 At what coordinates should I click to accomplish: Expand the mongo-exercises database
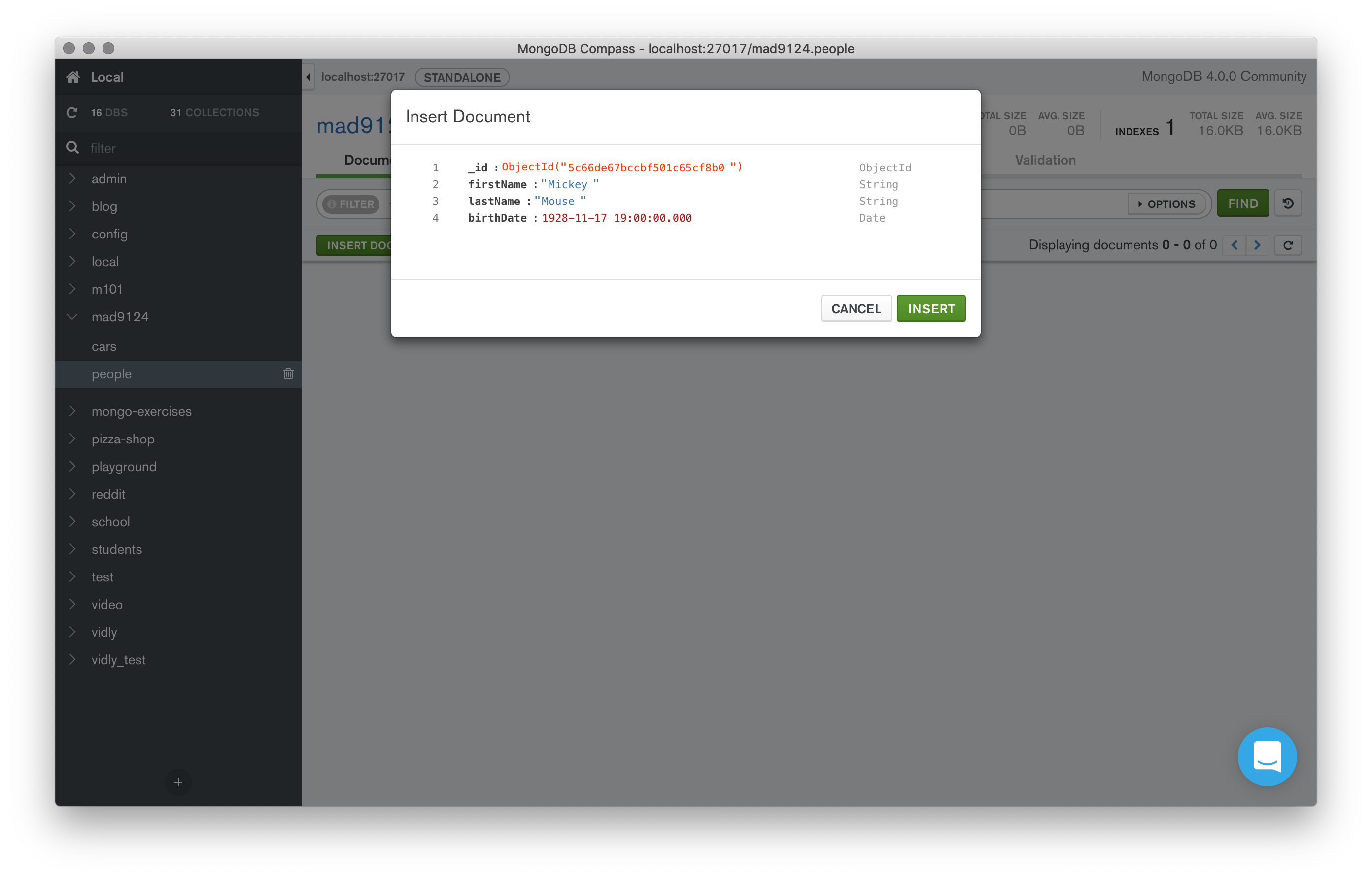(72, 410)
